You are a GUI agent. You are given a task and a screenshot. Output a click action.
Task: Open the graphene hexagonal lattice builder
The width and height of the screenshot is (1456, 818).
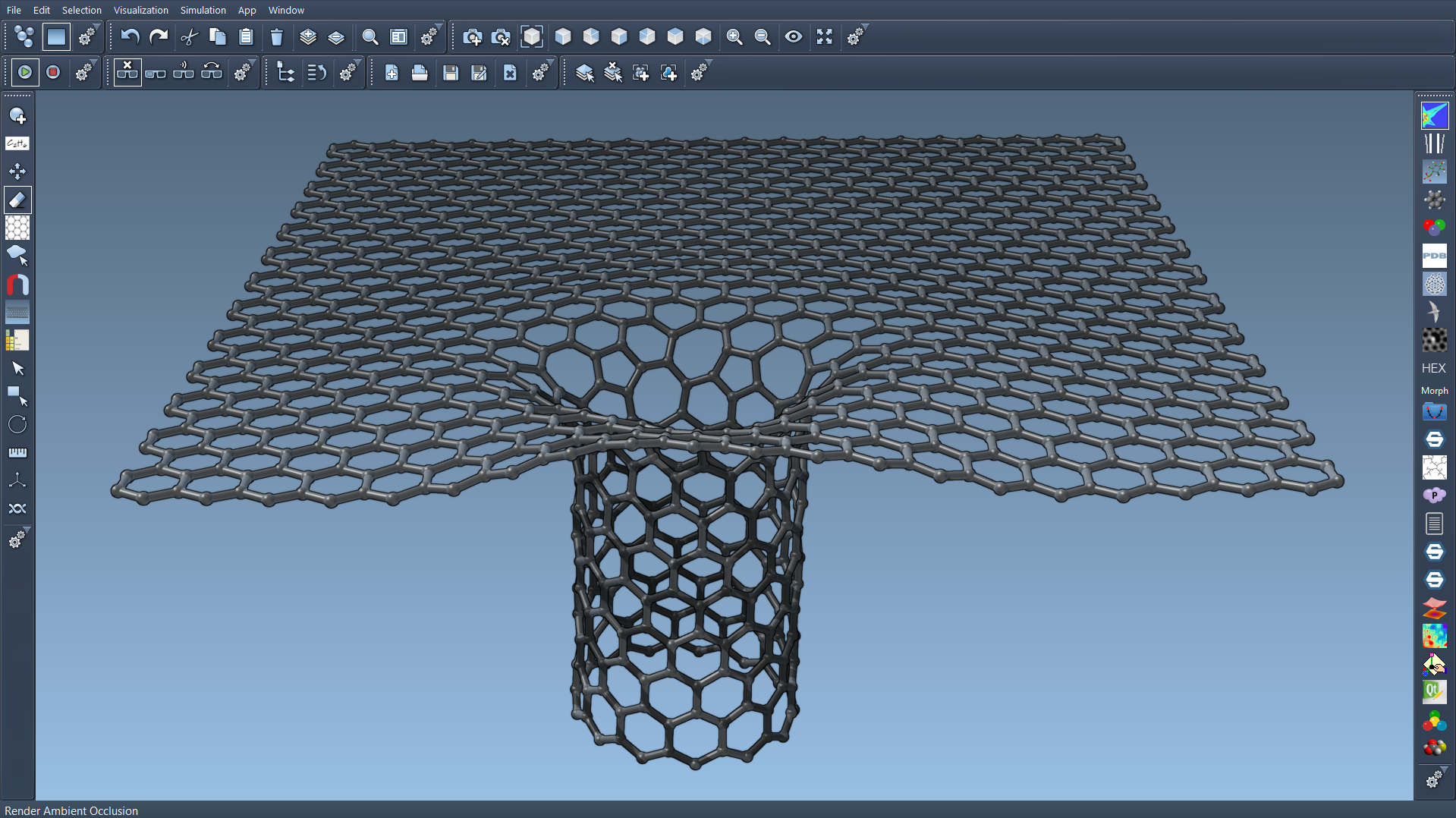point(17,228)
